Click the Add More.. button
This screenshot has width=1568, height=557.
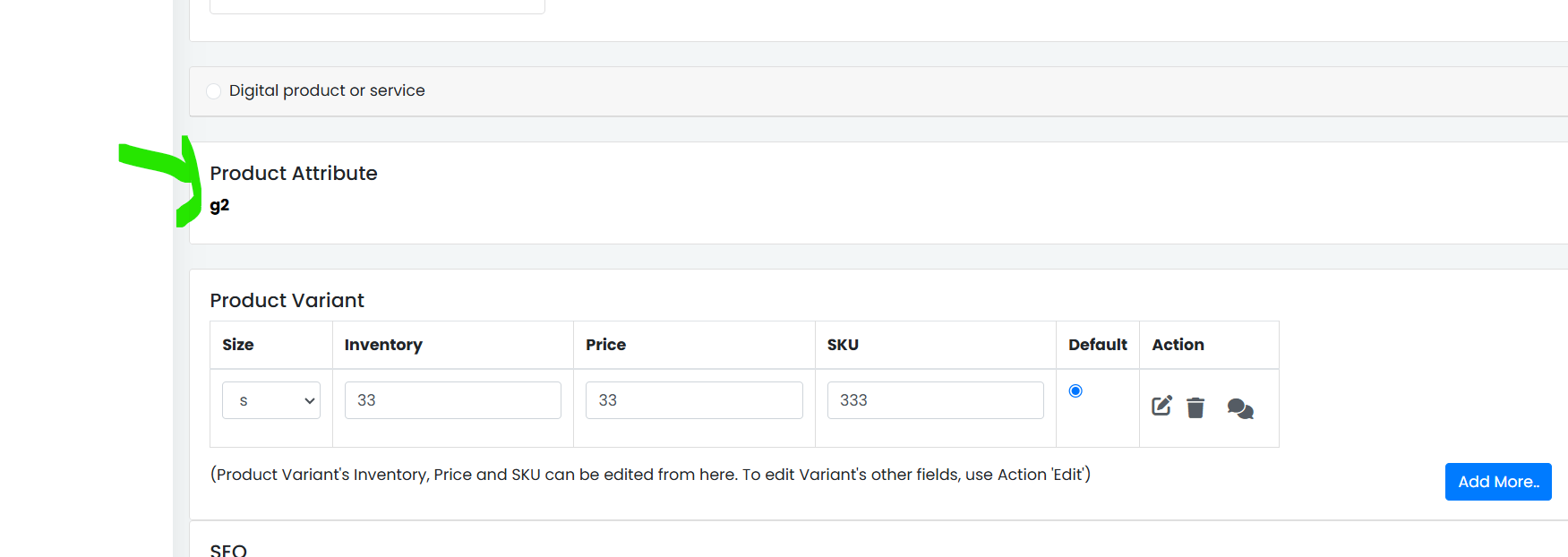(1498, 482)
